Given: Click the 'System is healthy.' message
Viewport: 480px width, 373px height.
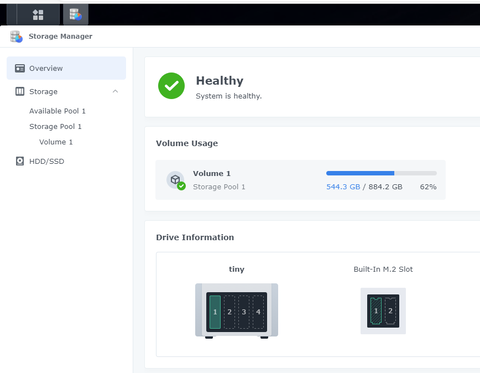Looking at the screenshot, I should [229, 96].
